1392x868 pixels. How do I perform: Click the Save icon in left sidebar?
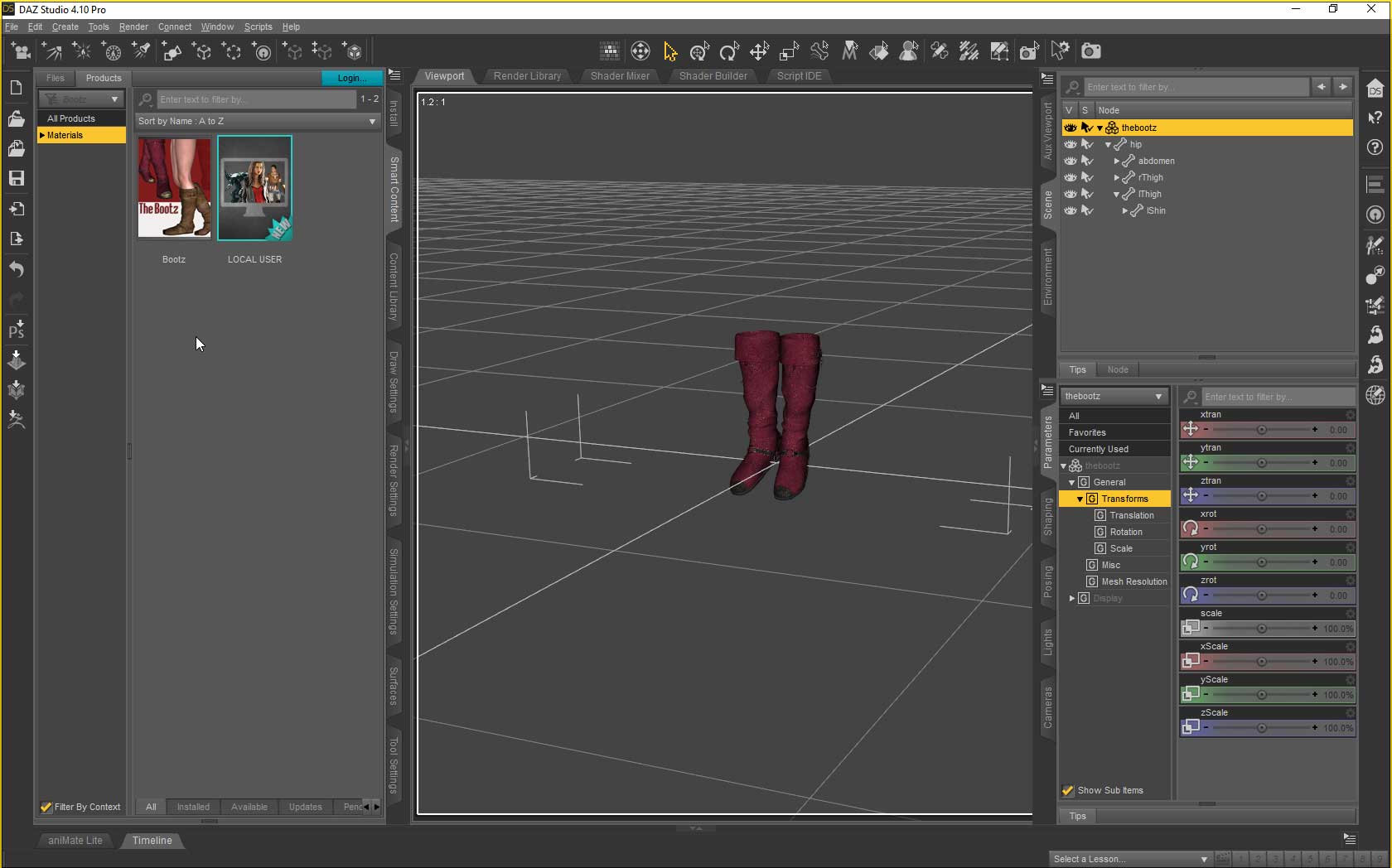pos(16,178)
